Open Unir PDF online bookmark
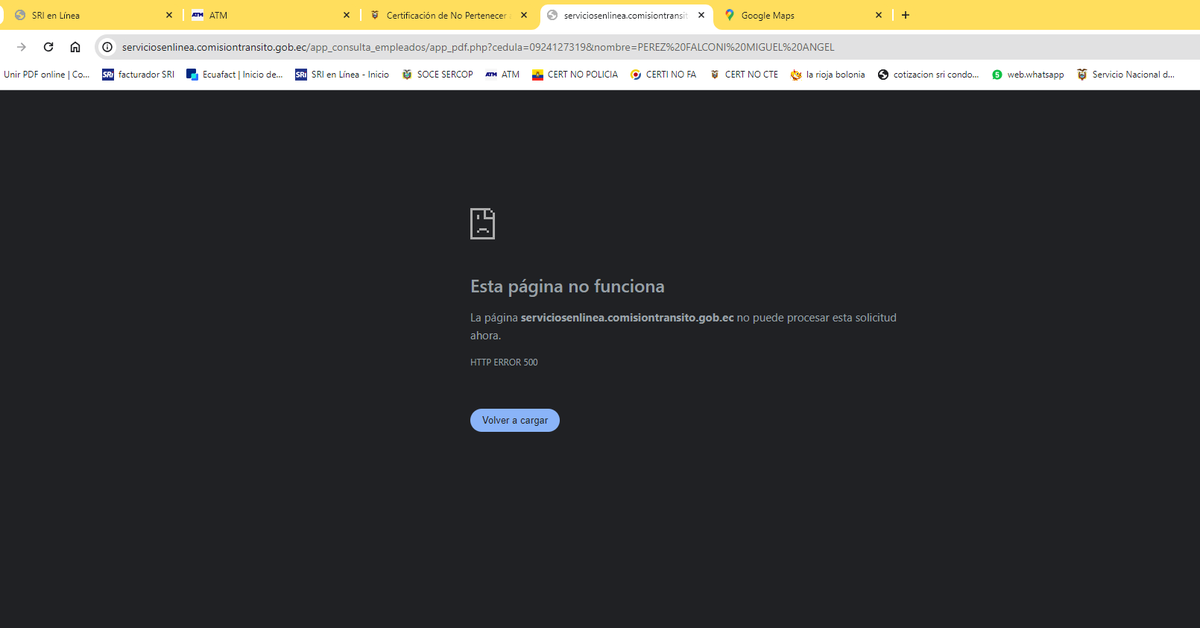This screenshot has width=1200, height=628. point(46,74)
